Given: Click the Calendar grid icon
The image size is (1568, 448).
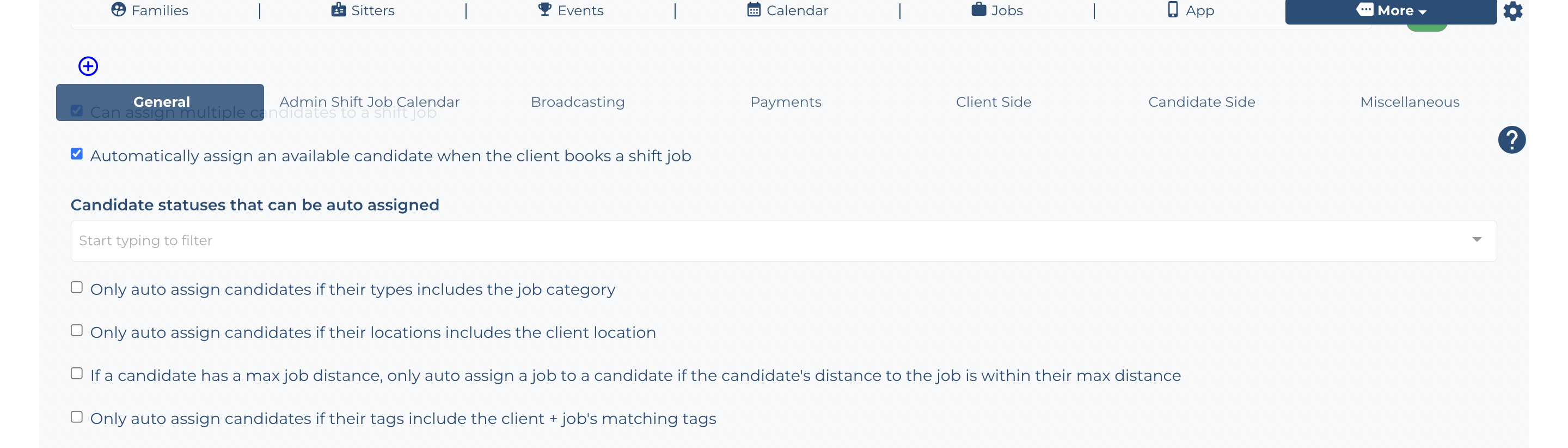Looking at the screenshot, I should click(x=754, y=10).
